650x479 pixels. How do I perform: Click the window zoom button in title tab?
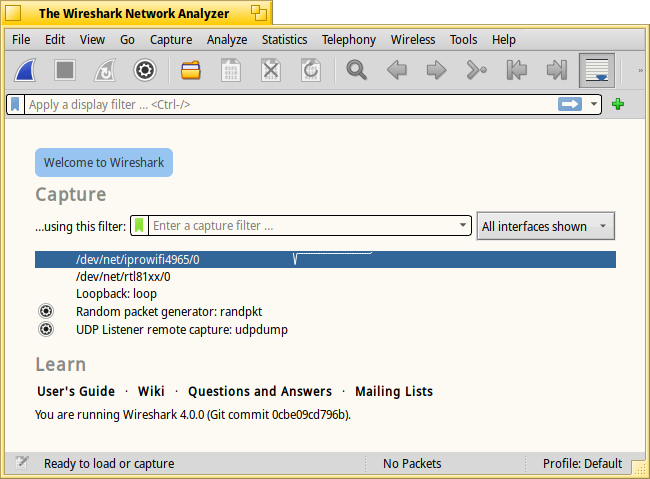(x=259, y=13)
